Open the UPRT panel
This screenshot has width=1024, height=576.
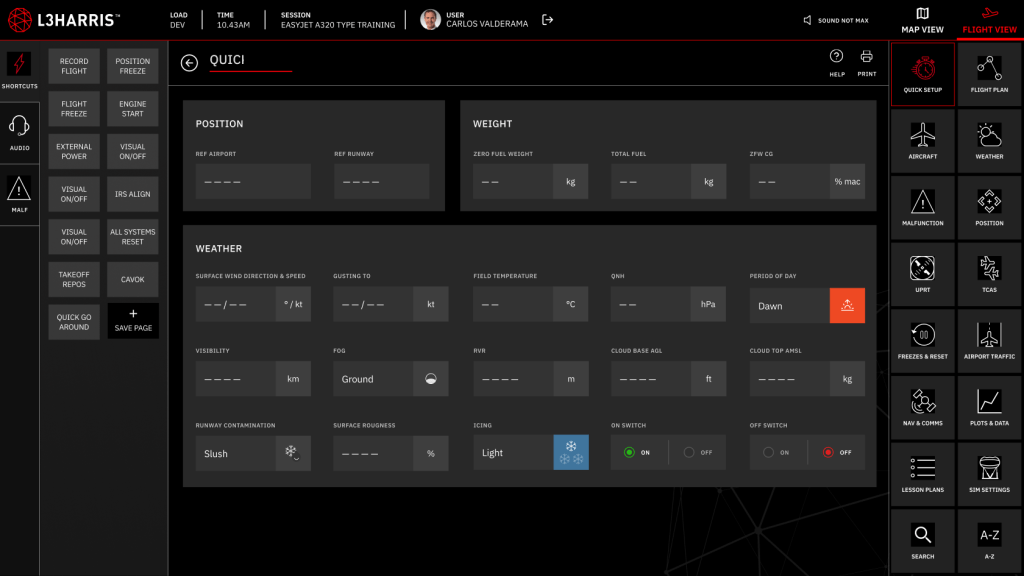click(x=922, y=275)
